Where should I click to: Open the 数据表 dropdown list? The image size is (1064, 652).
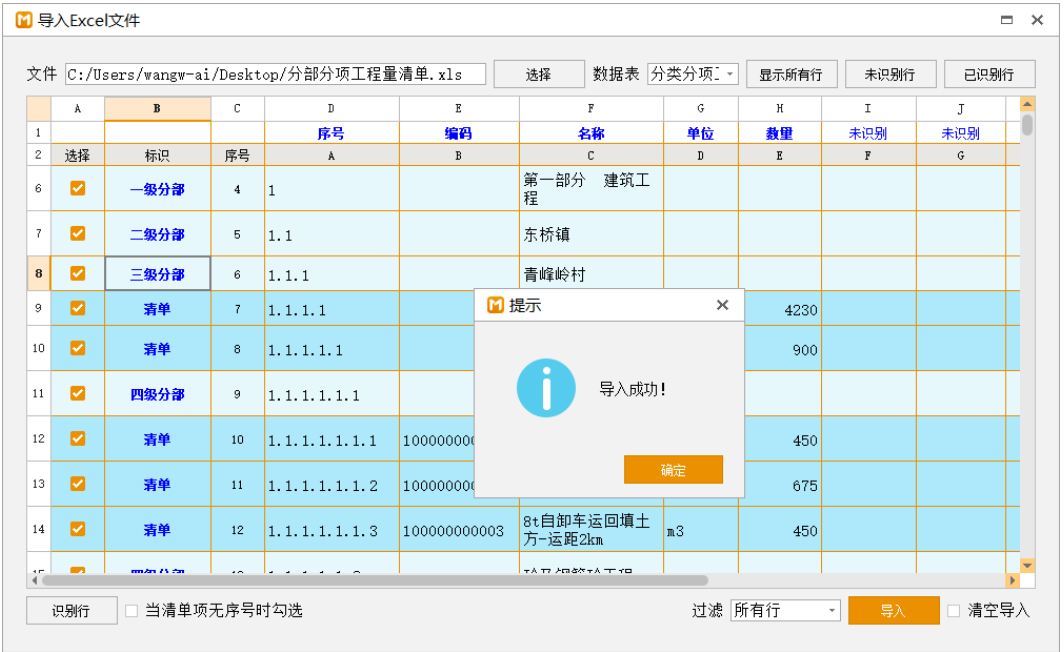coord(692,74)
